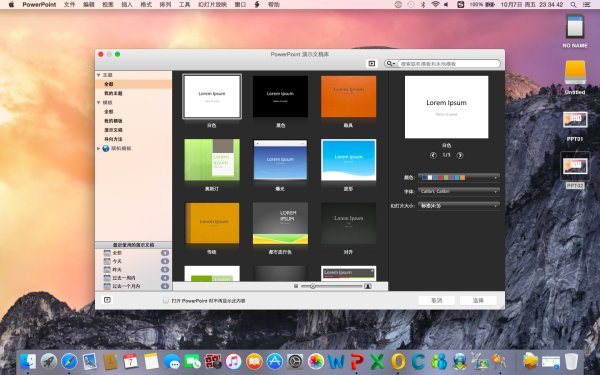Collapse the 主题 (Themes) section triangle
The height and width of the screenshot is (375, 600).
99,75
